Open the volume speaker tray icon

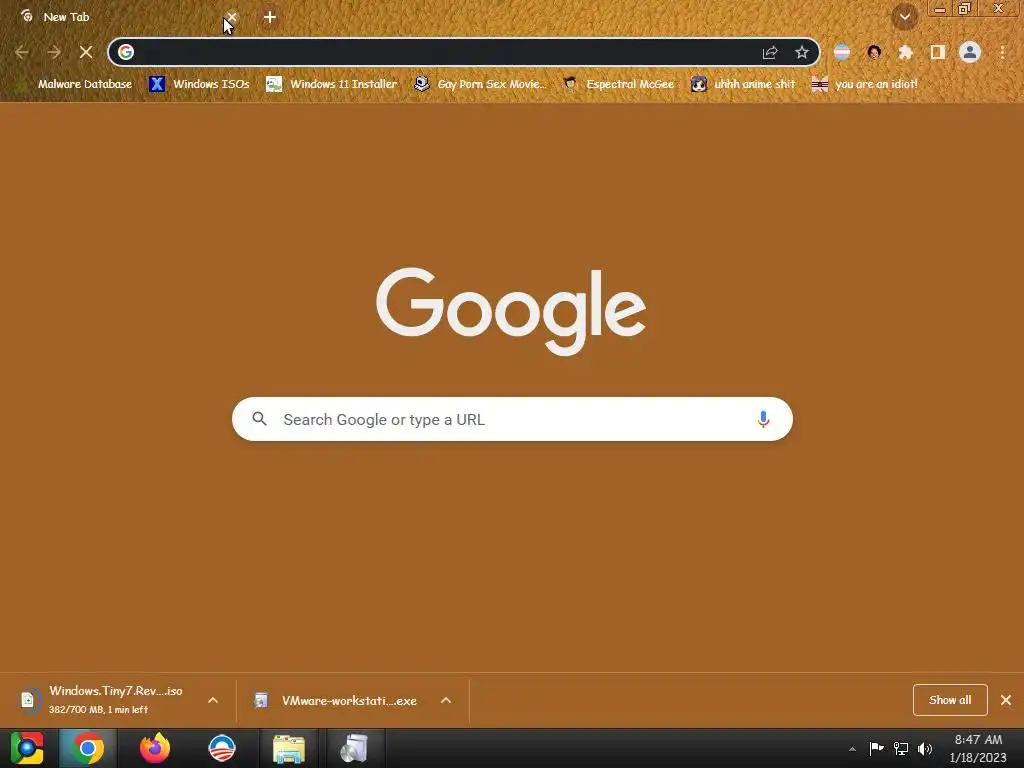click(x=925, y=748)
